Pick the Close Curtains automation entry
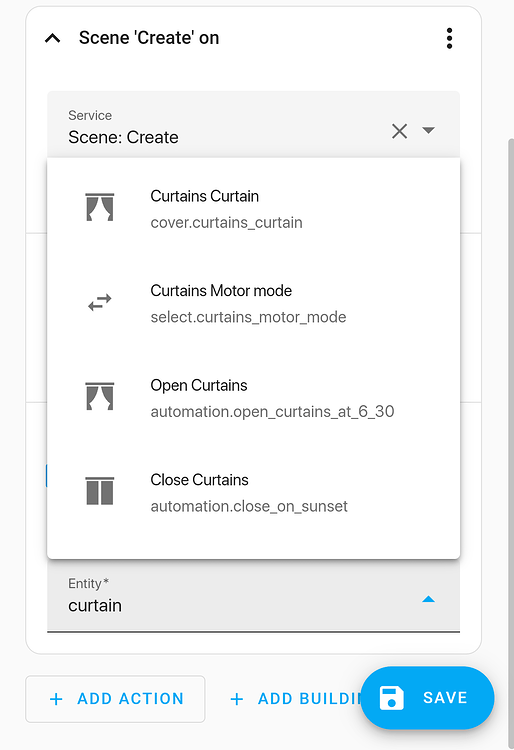514x750 pixels. (x=253, y=493)
